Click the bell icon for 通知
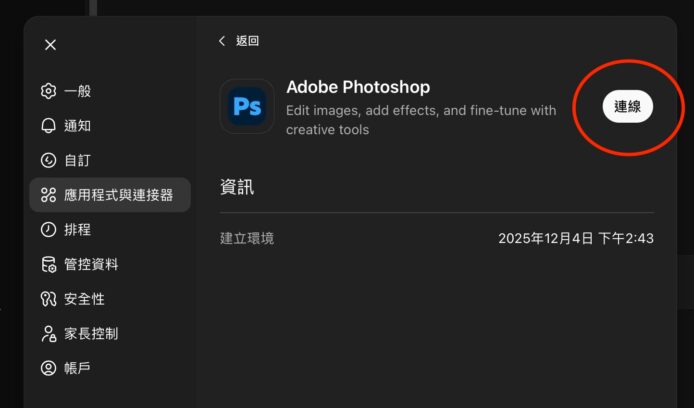694x408 pixels. (48, 126)
